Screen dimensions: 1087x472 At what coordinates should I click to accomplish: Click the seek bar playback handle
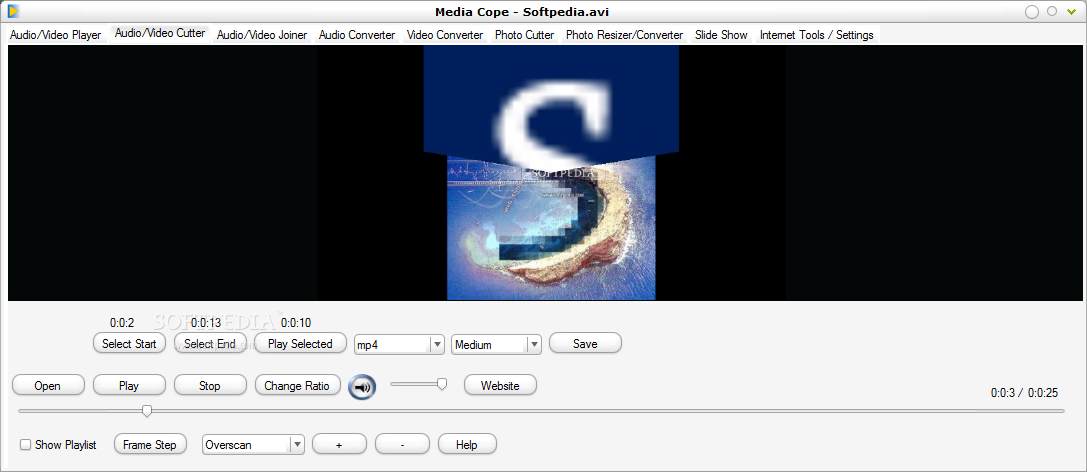(x=147, y=411)
